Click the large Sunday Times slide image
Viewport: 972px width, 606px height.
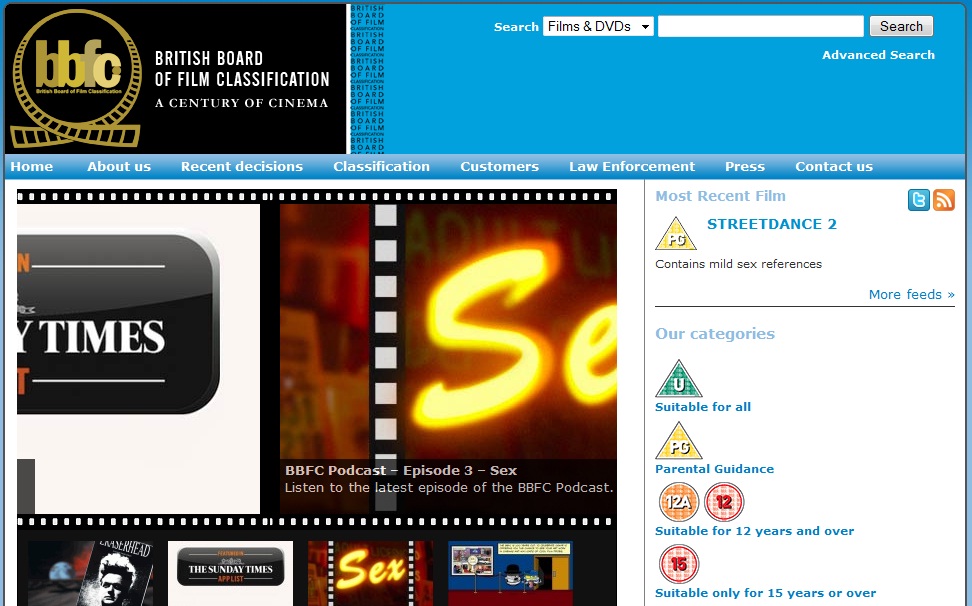[x=138, y=359]
